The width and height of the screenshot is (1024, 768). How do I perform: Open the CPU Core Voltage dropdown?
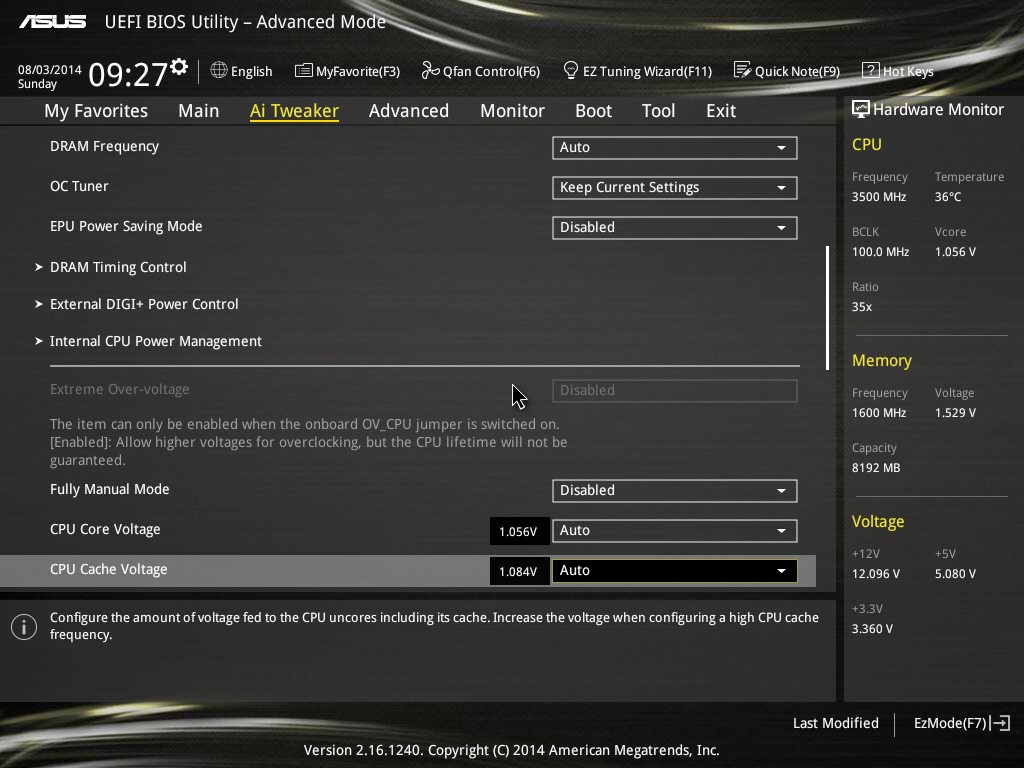[675, 530]
